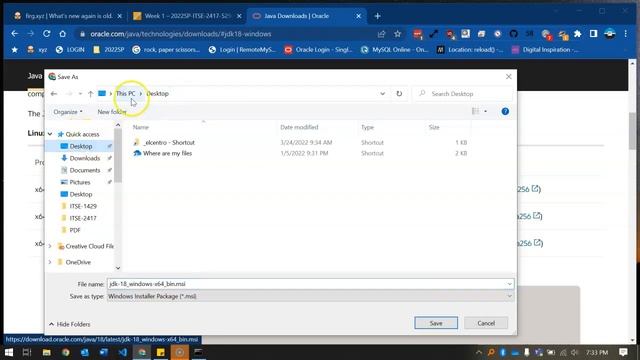This screenshot has width=640, height=360.
Task: Go up one folder level
Action: click(x=90, y=93)
